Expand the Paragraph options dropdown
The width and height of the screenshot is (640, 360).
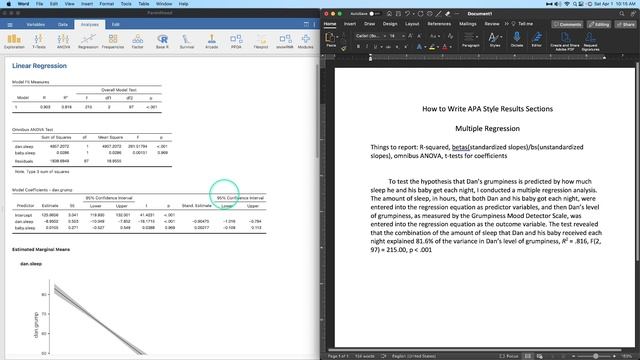(470, 40)
